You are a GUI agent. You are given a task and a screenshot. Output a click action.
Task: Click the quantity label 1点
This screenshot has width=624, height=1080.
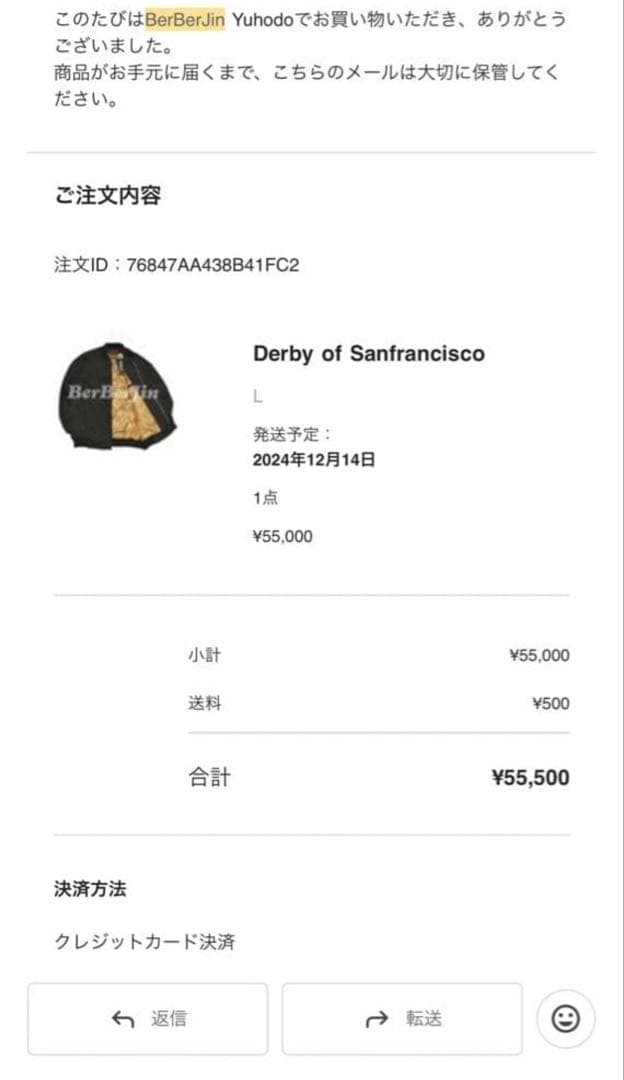coord(262,496)
